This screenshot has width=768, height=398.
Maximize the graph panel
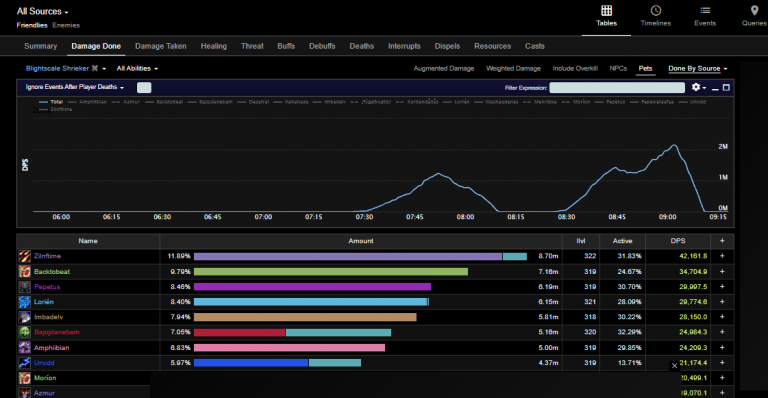[x=726, y=87]
